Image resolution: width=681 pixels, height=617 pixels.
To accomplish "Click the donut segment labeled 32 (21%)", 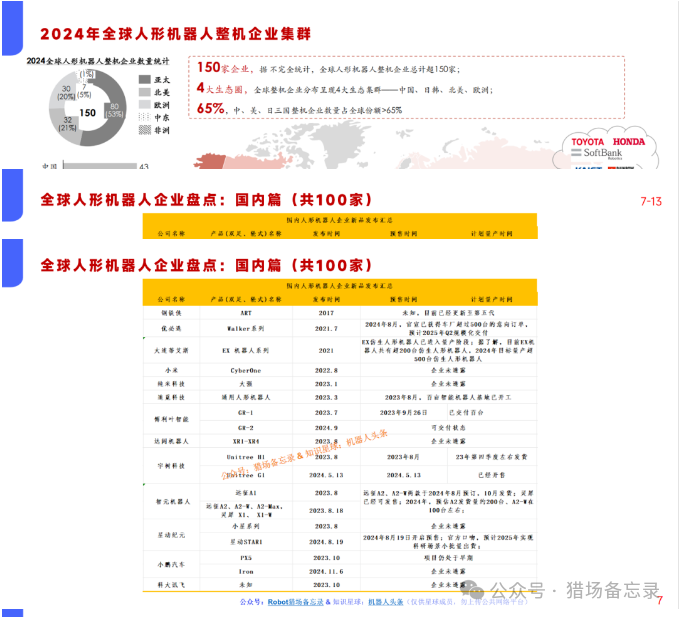I will pyautogui.click(x=67, y=124).
